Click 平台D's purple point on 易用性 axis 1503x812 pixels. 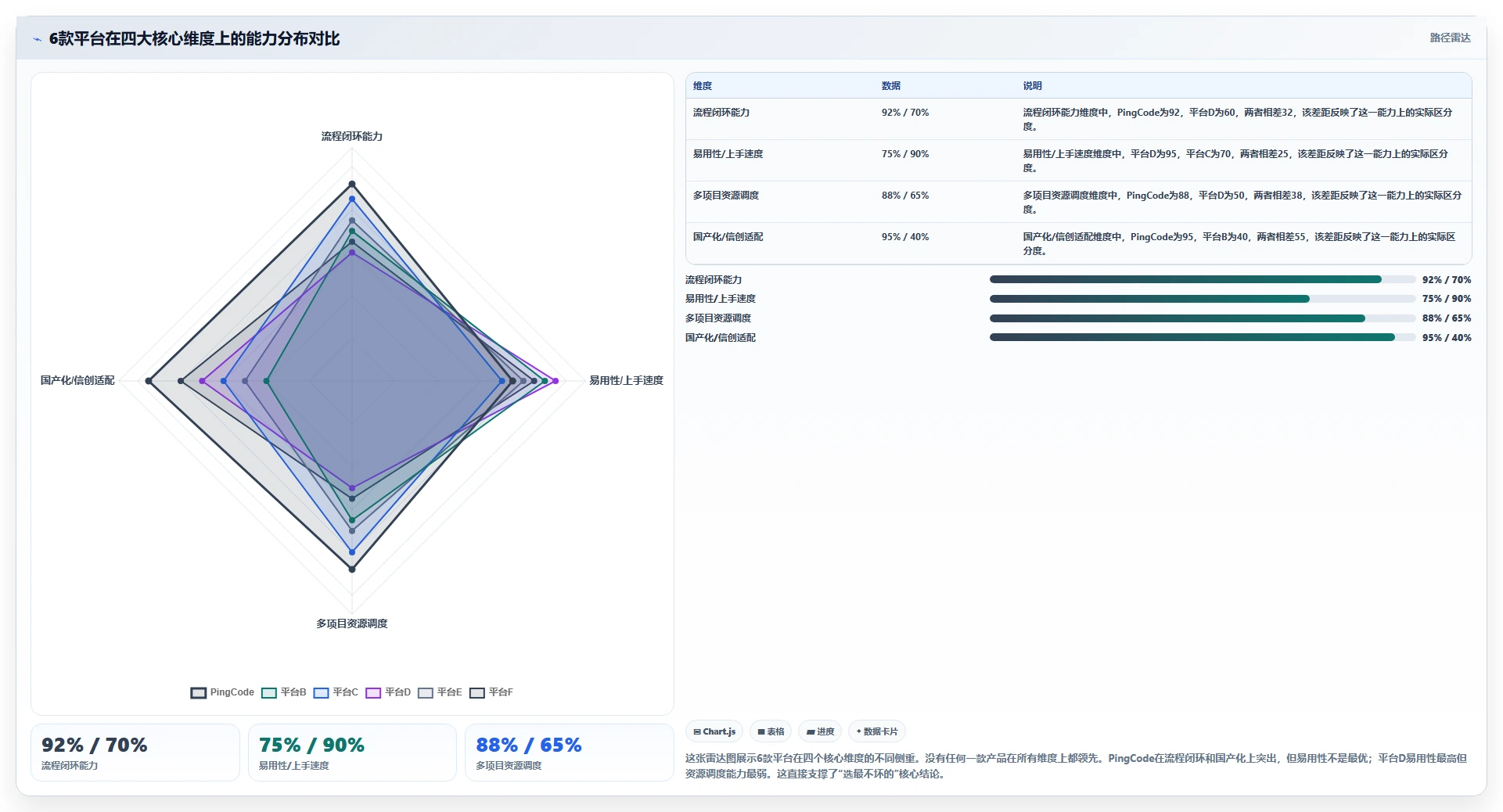(x=556, y=381)
